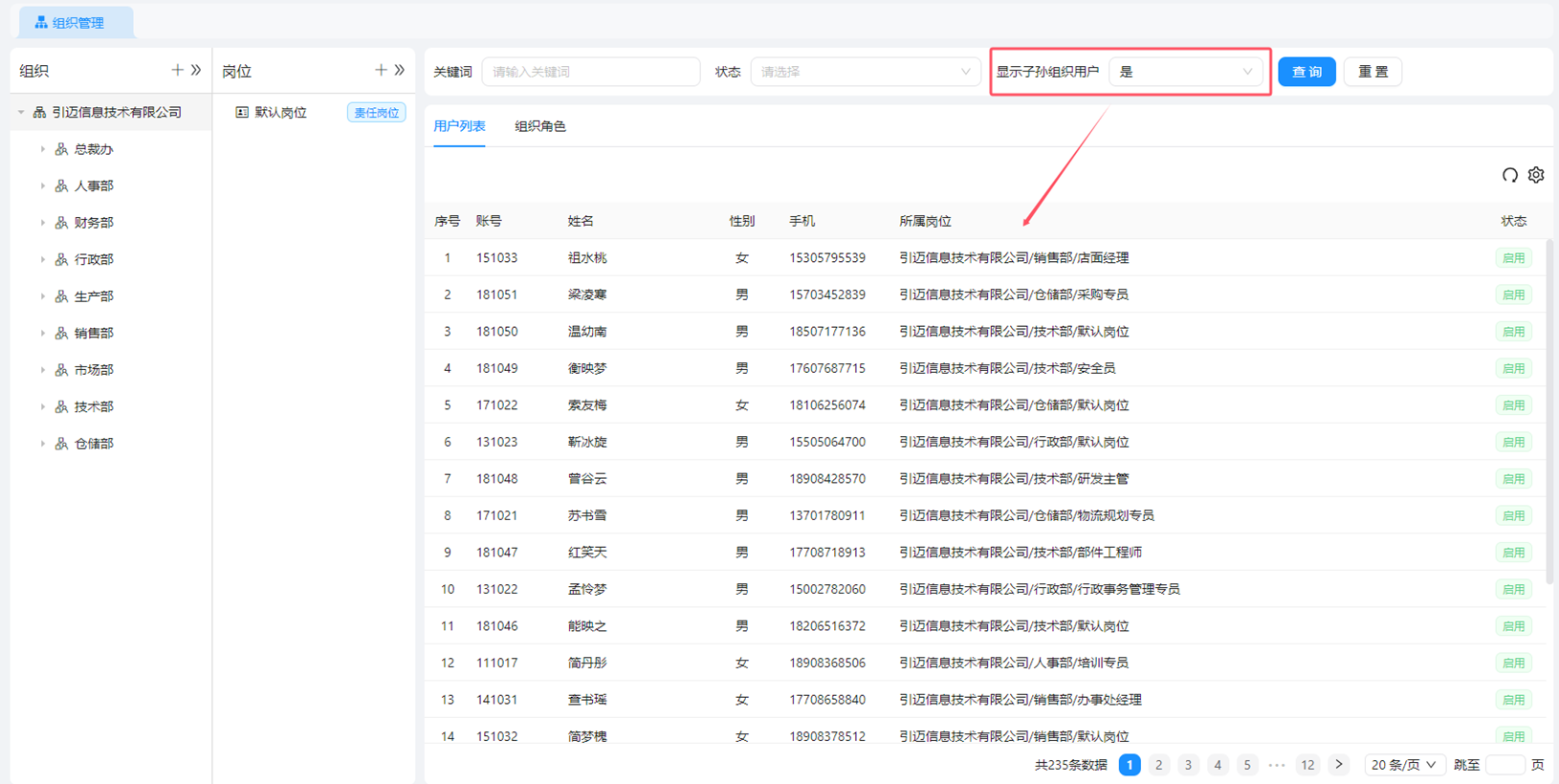Click the 默认岗位 item in position list
1559x784 pixels.
(x=280, y=113)
